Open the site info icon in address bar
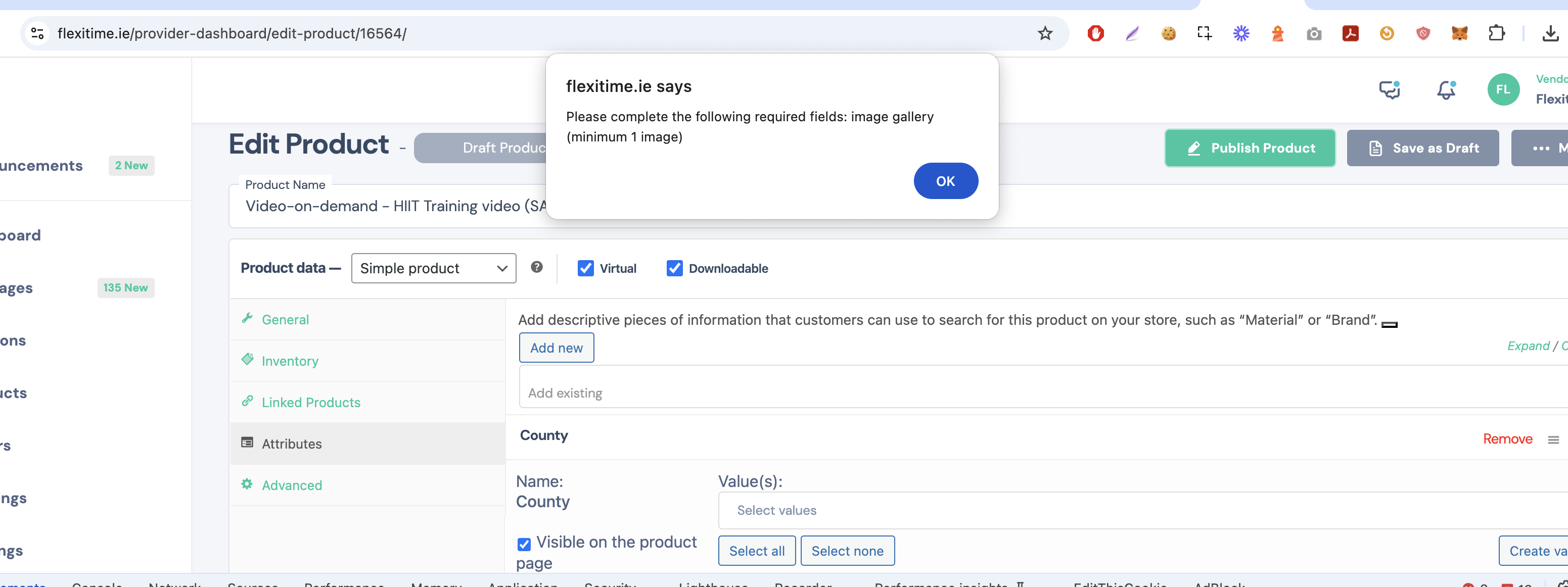 [38, 33]
